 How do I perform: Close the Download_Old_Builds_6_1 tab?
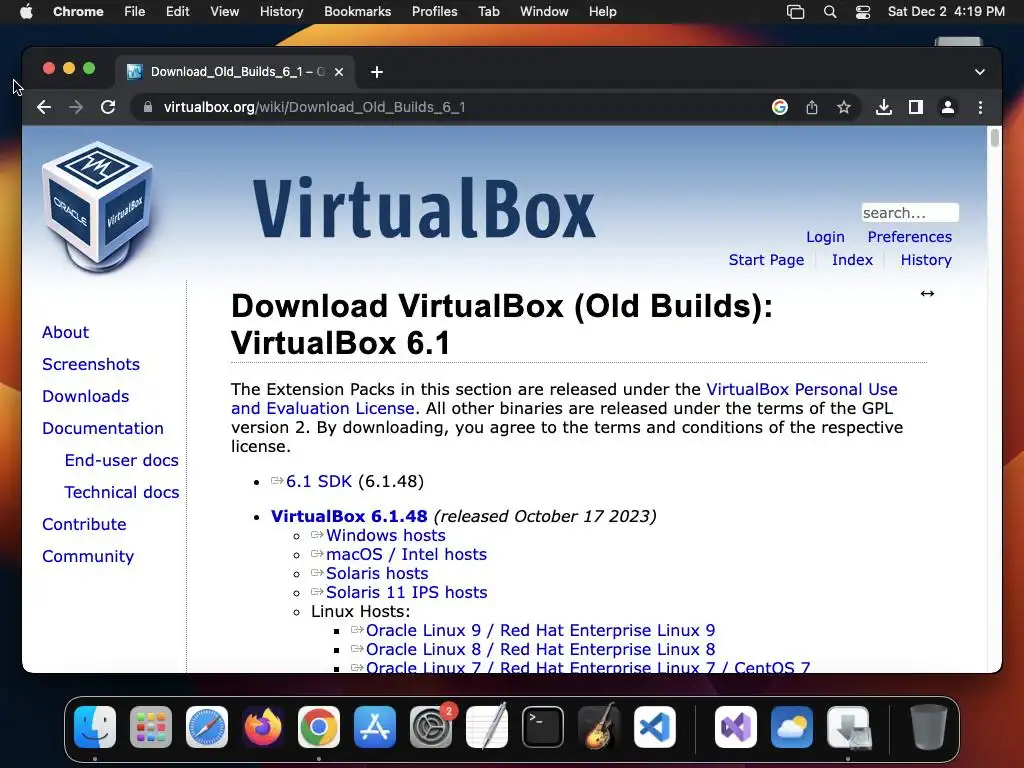339,72
